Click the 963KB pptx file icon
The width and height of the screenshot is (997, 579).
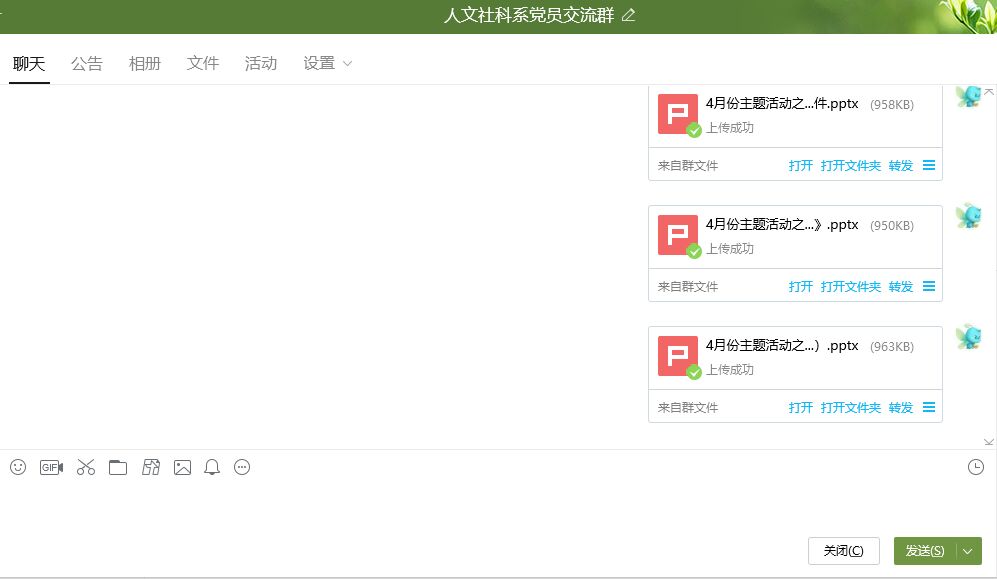click(x=678, y=356)
